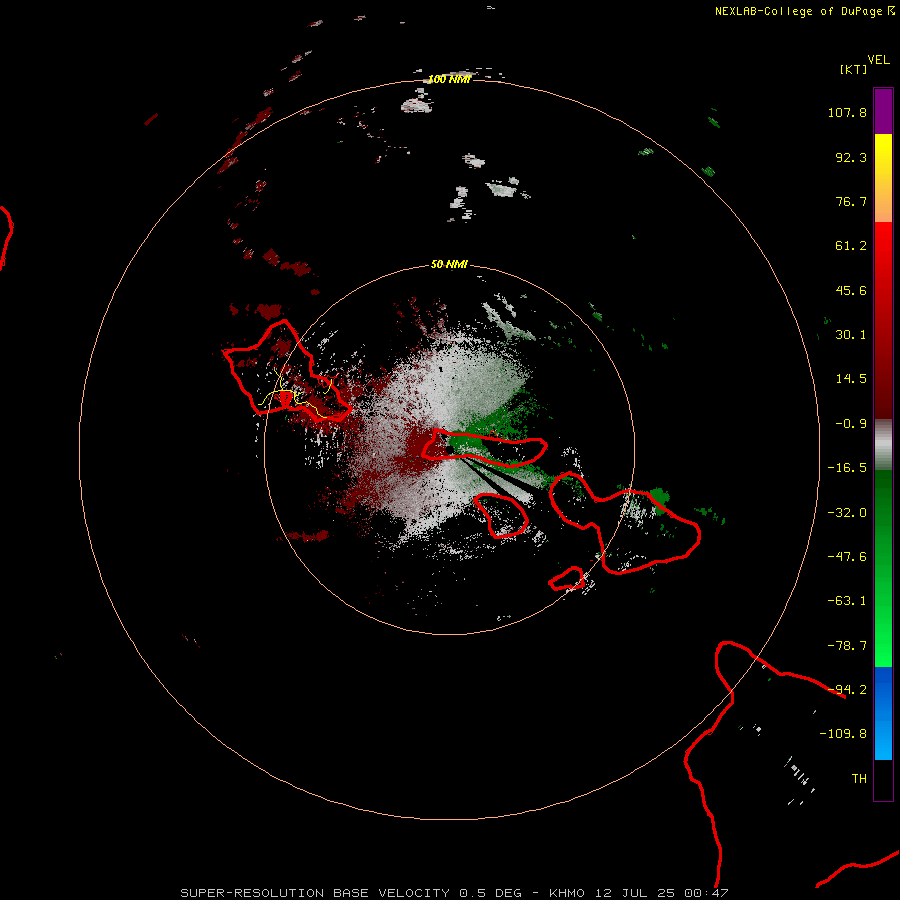Click the yellow segment of velocity color bar
Screen dimensions: 900x900
pos(883,178)
